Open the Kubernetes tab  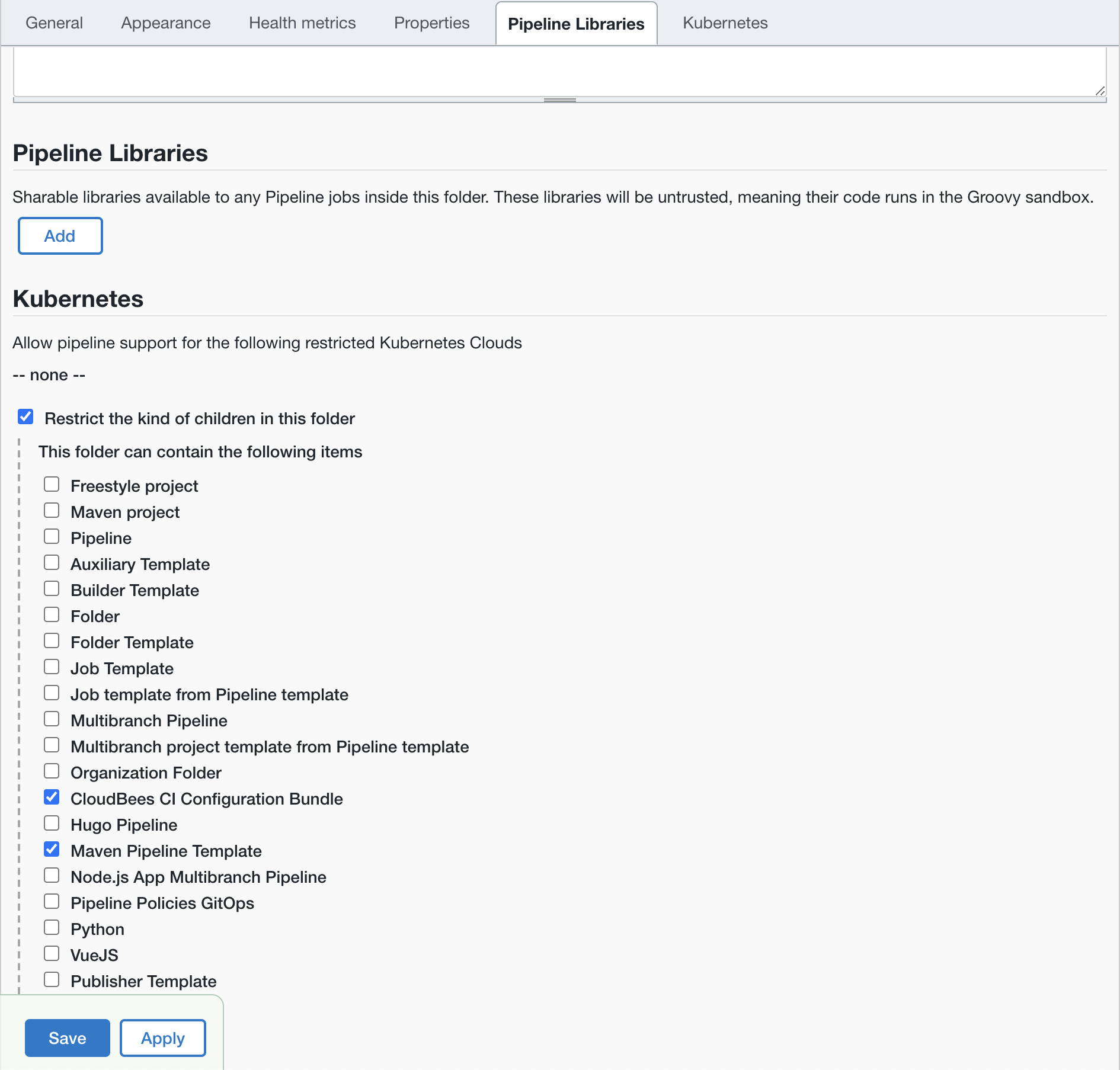tap(725, 23)
